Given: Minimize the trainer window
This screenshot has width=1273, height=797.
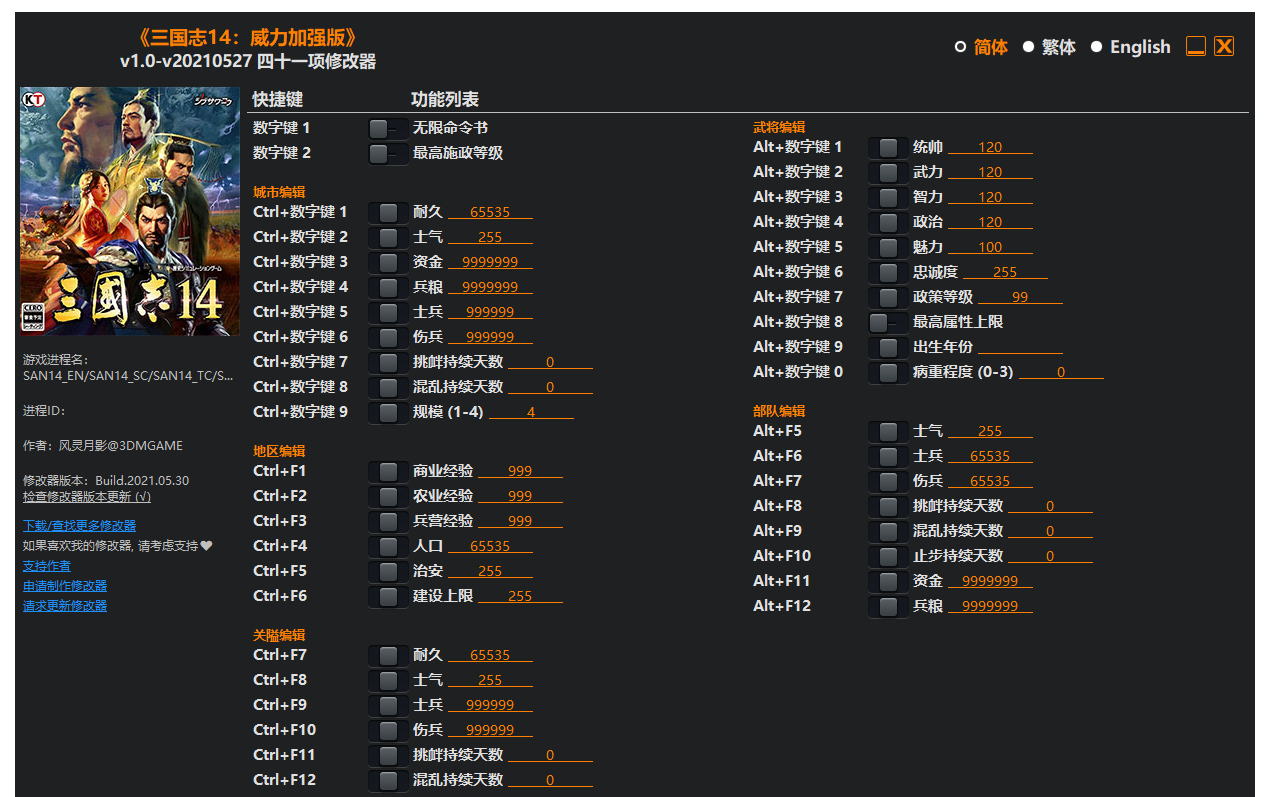Looking at the screenshot, I should 1196,46.
